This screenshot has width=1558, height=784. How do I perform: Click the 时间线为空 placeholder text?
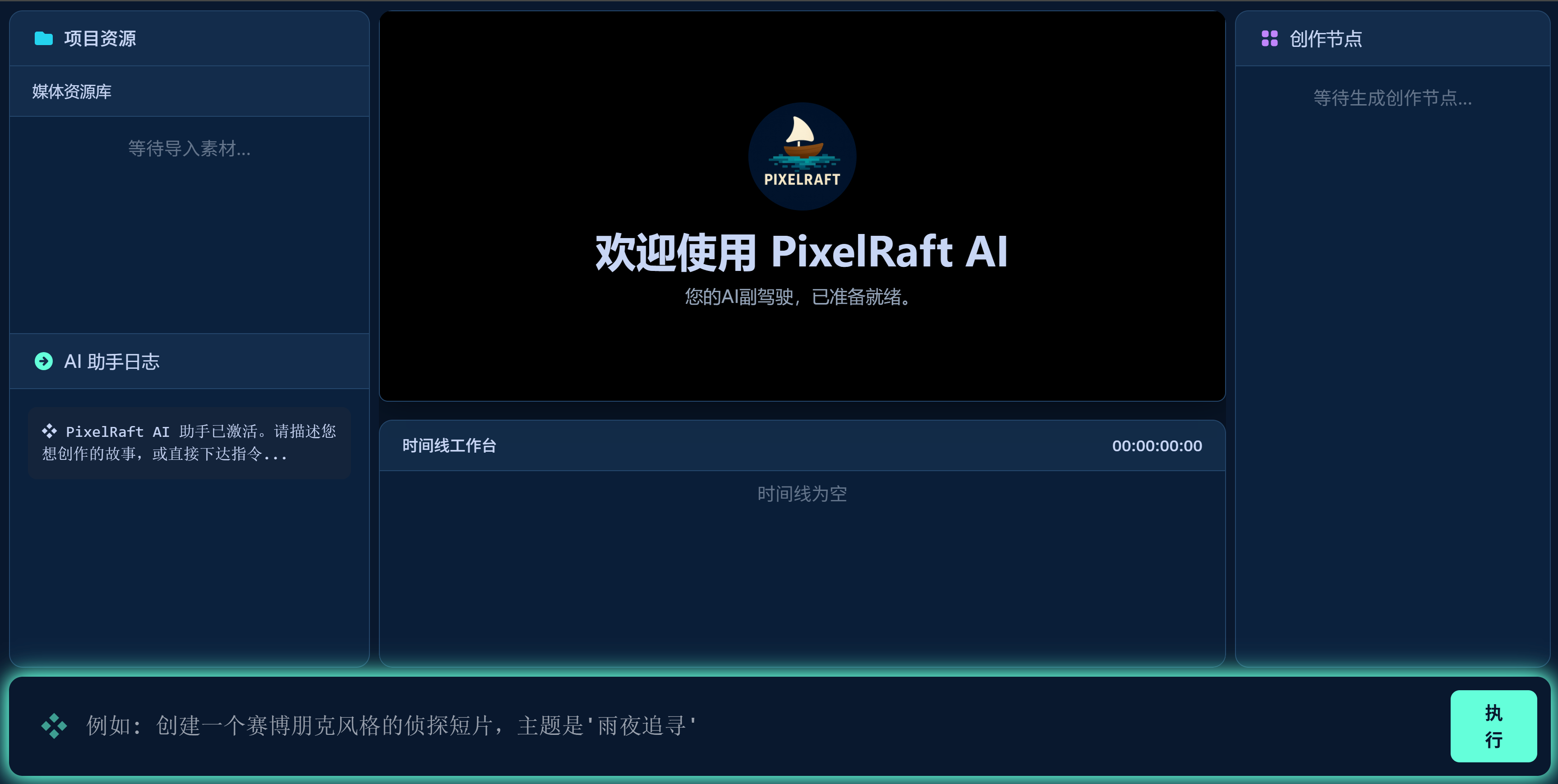coord(802,494)
